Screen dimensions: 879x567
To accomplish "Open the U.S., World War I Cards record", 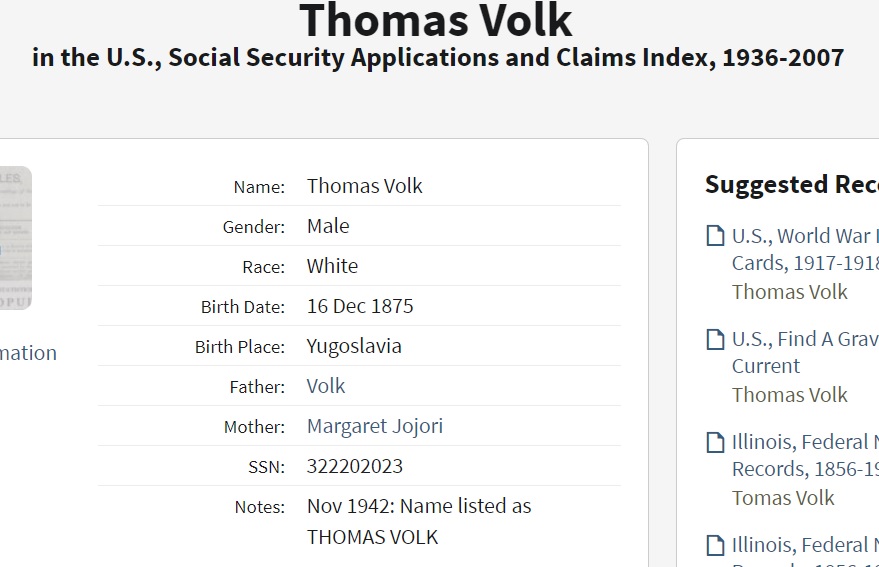I will point(805,249).
